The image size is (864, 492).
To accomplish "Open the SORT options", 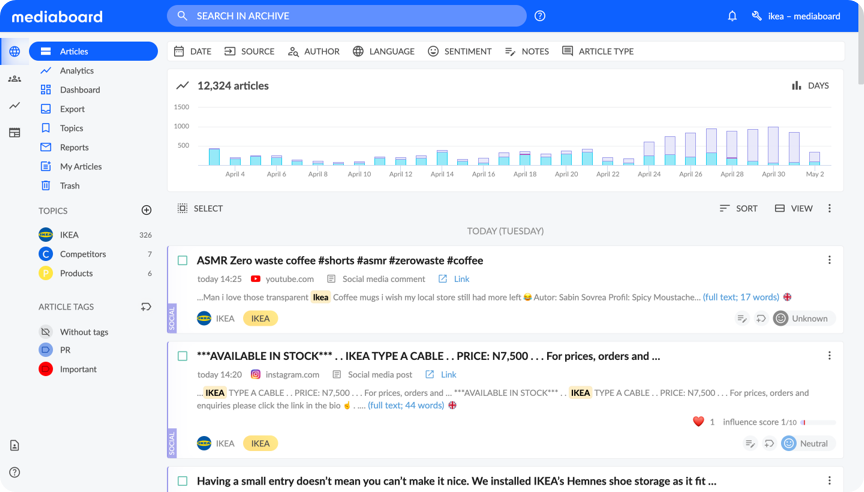I will point(738,208).
